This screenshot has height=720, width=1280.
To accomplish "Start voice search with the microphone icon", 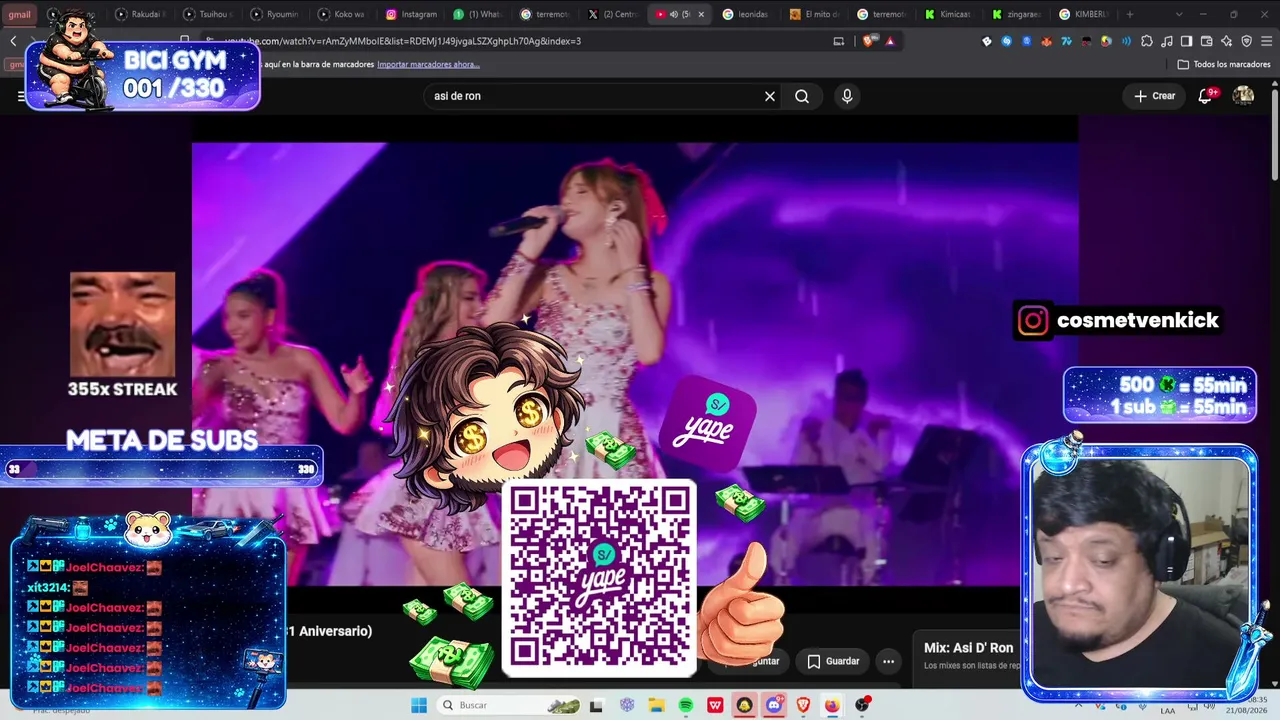I will 847,96.
